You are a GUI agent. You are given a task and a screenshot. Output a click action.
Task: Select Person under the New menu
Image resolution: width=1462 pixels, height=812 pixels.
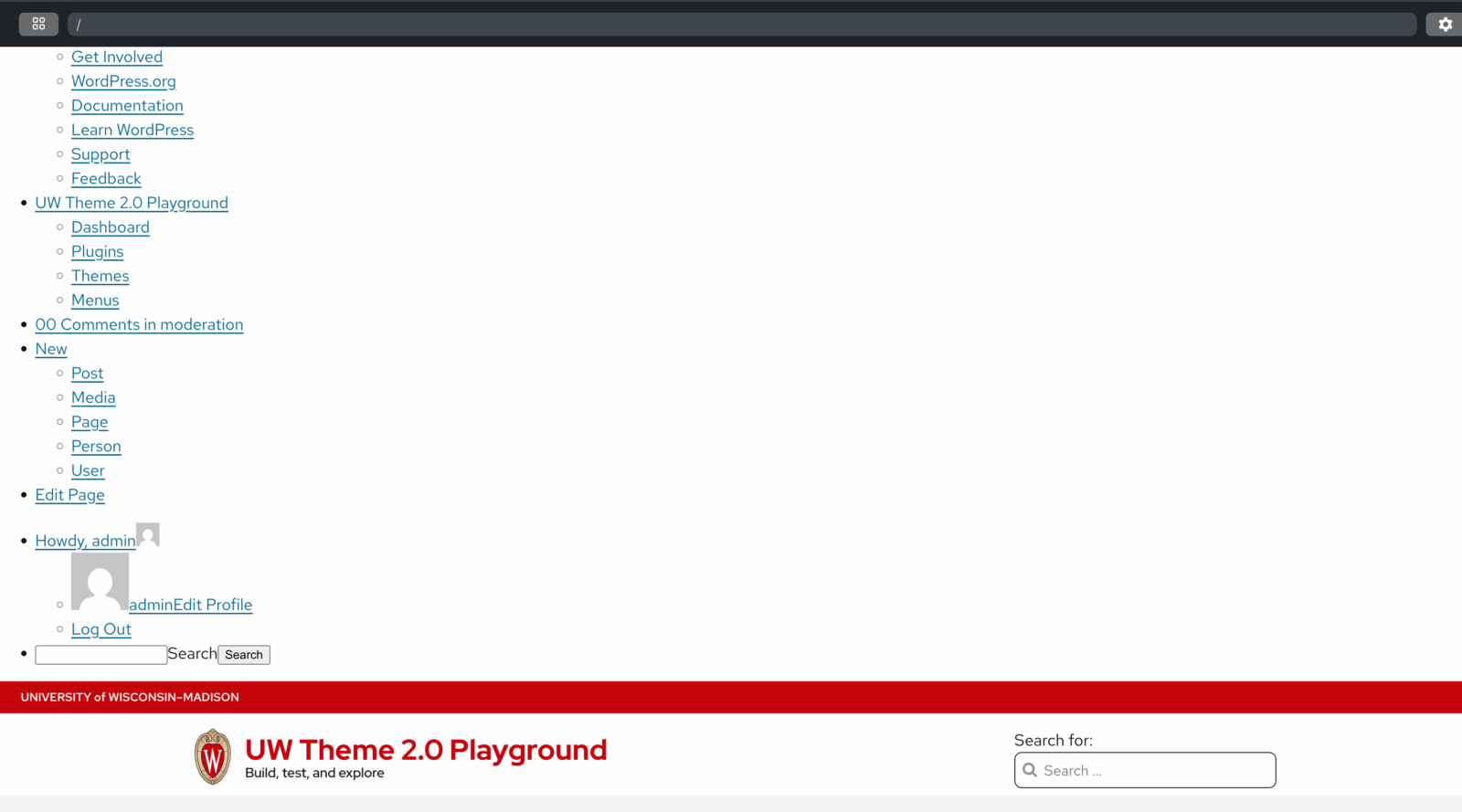[x=96, y=447]
